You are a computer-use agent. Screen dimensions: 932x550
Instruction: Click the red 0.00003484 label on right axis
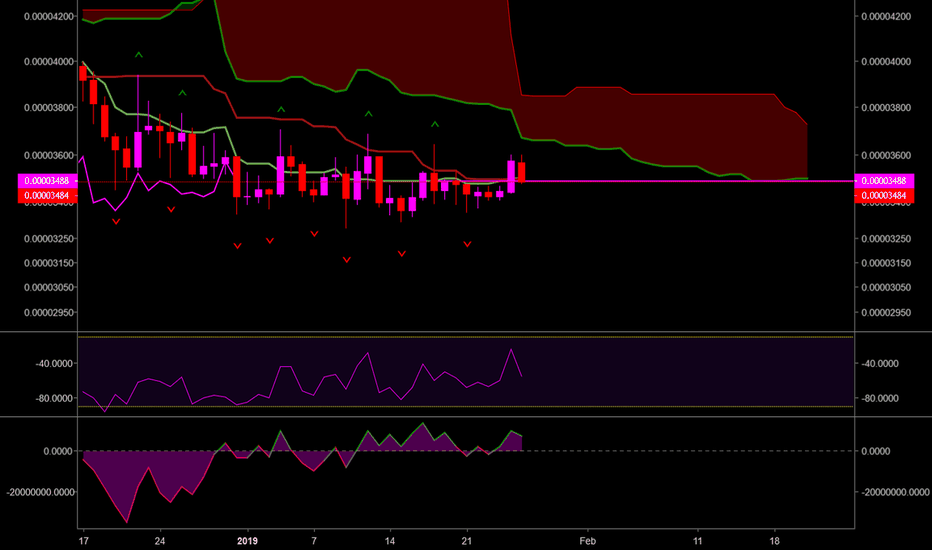(884, 196)
